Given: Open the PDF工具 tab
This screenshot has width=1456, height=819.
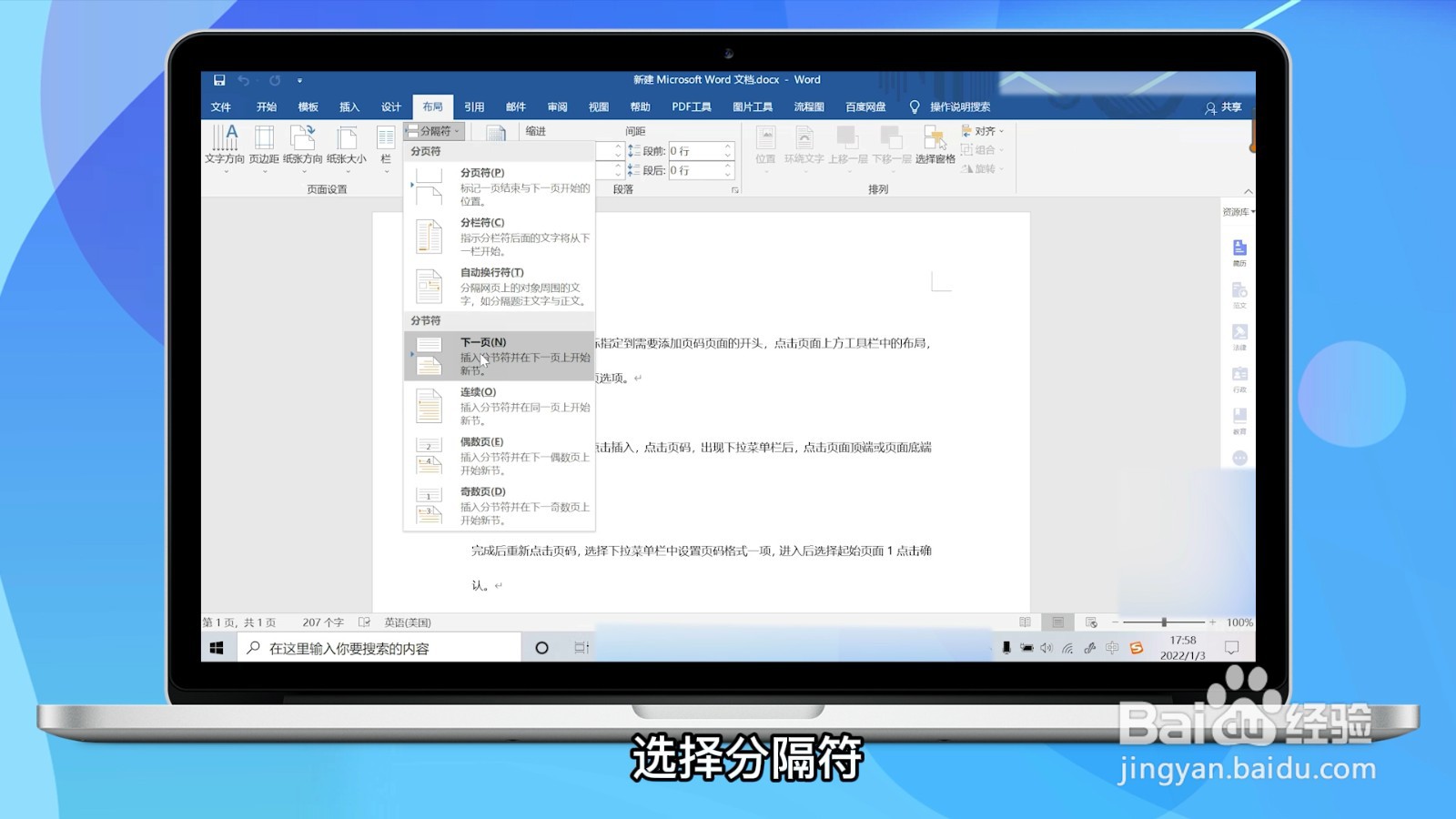Looking at the screenshot, I should point(692,106).
